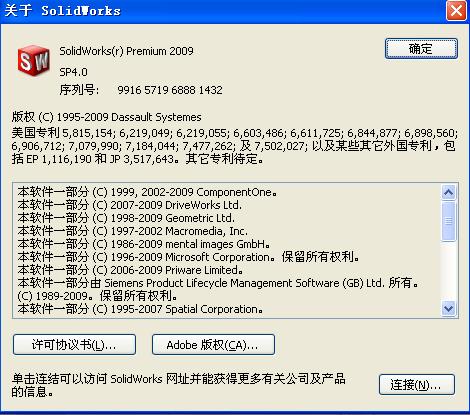Select the Microsoft Corporation copyright line
This screenshot has width=470, height=415.
tap(189, 257)
